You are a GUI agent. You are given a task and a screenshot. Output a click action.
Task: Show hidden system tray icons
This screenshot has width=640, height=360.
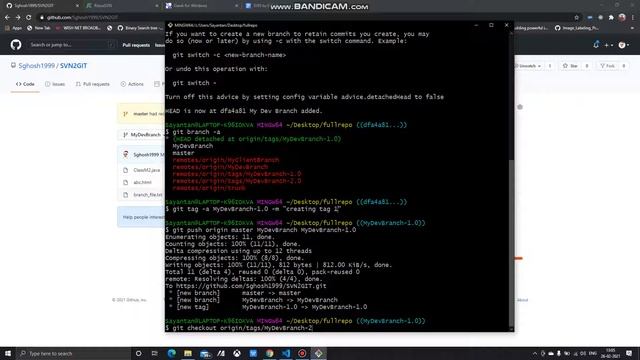click(x=535, y=353)
